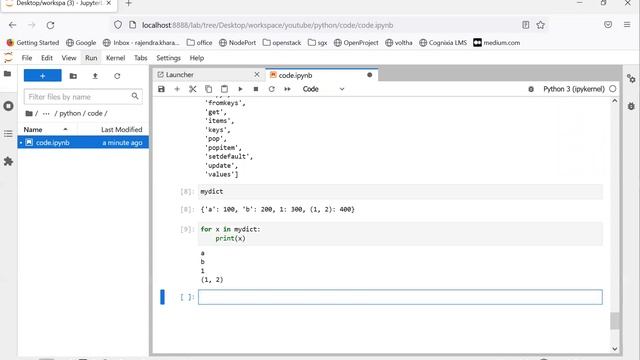640x360 pixels.
Task: Open the Run menu
Action: [x=91, y=58]
